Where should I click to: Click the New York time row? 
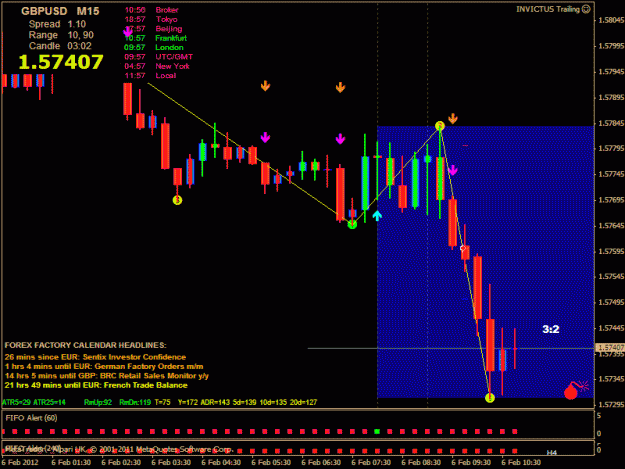[157, 66]
